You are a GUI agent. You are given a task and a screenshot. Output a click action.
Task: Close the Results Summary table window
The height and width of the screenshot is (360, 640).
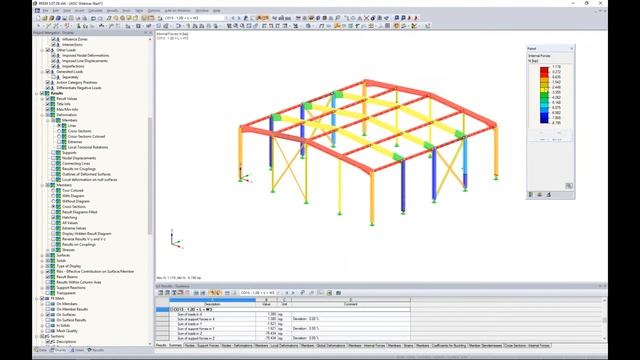click(x=604, y=286)
